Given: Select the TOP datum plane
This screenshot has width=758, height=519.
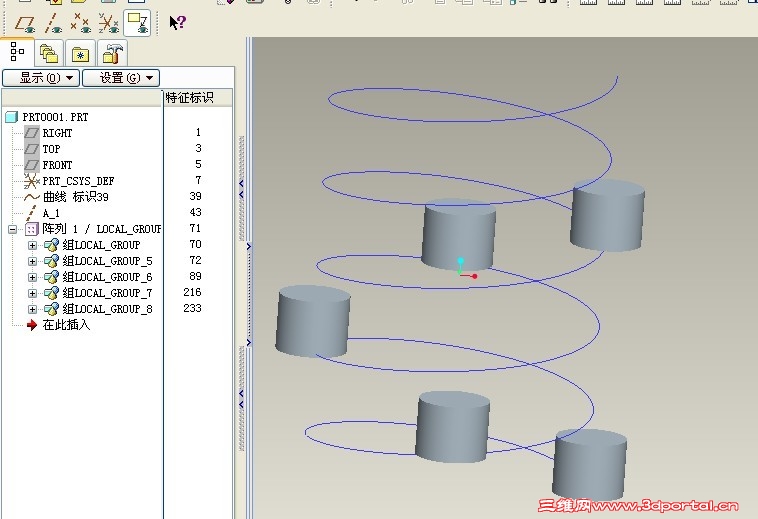Looking at the screenshot, I should (x=51, y=149).
